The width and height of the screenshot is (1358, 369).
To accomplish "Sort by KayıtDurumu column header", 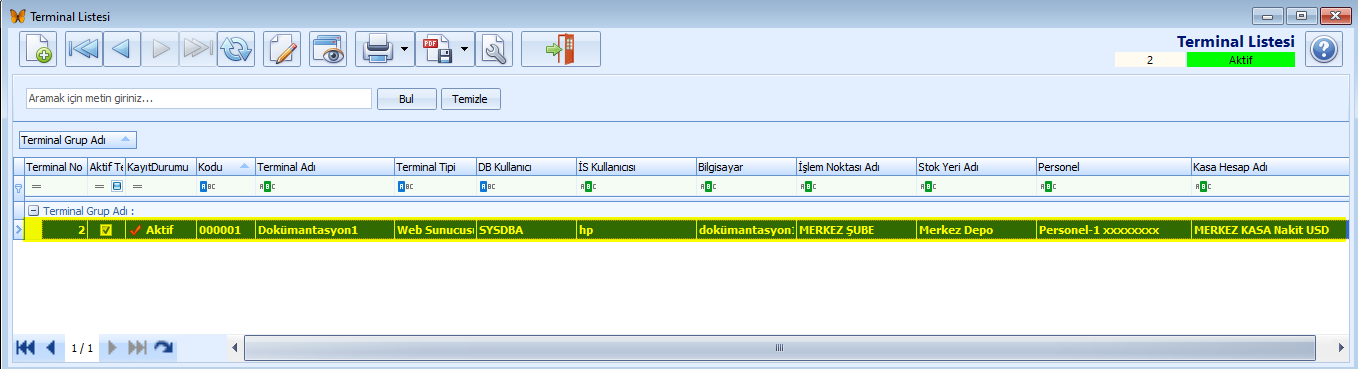I will tap(160, 166).
